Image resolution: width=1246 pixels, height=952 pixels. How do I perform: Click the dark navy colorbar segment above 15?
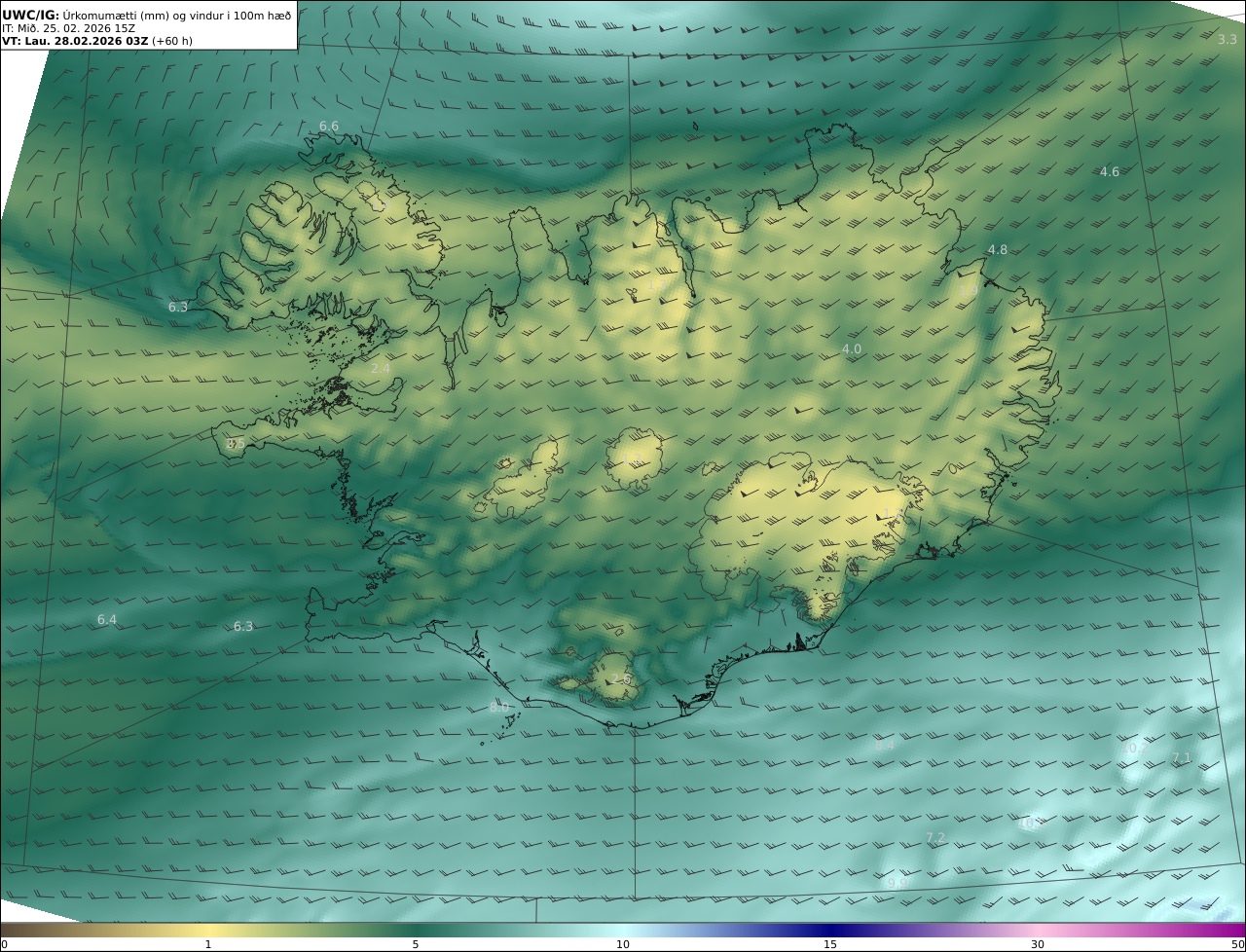[x=830, y=930]
